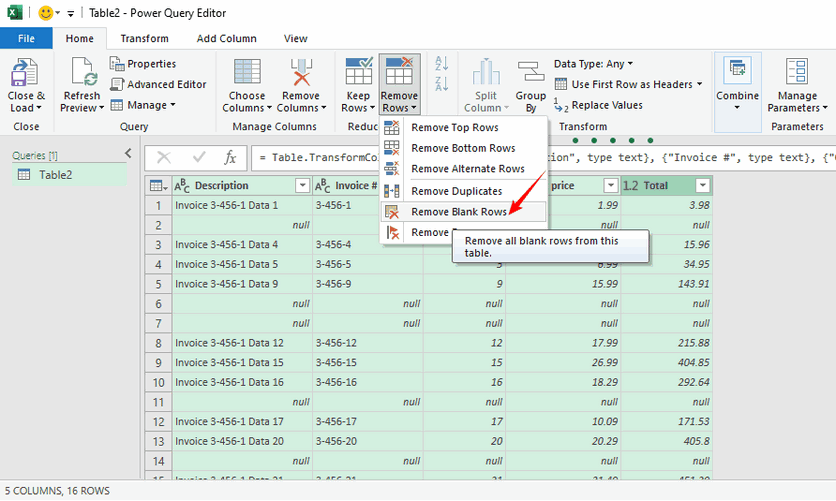This screenshot has height=501, width=836.
Task: Select the Invoice # column header
Action: click(356, 185)
